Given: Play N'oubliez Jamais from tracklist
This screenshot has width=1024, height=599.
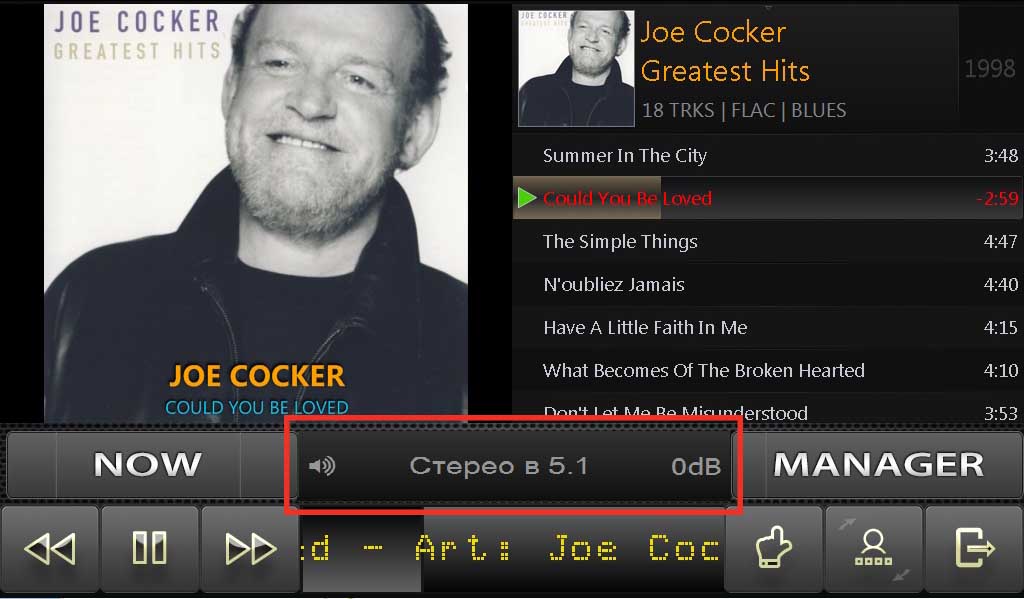Looking at the screenshot, I should pyautogui.click(x=767, y=285).
